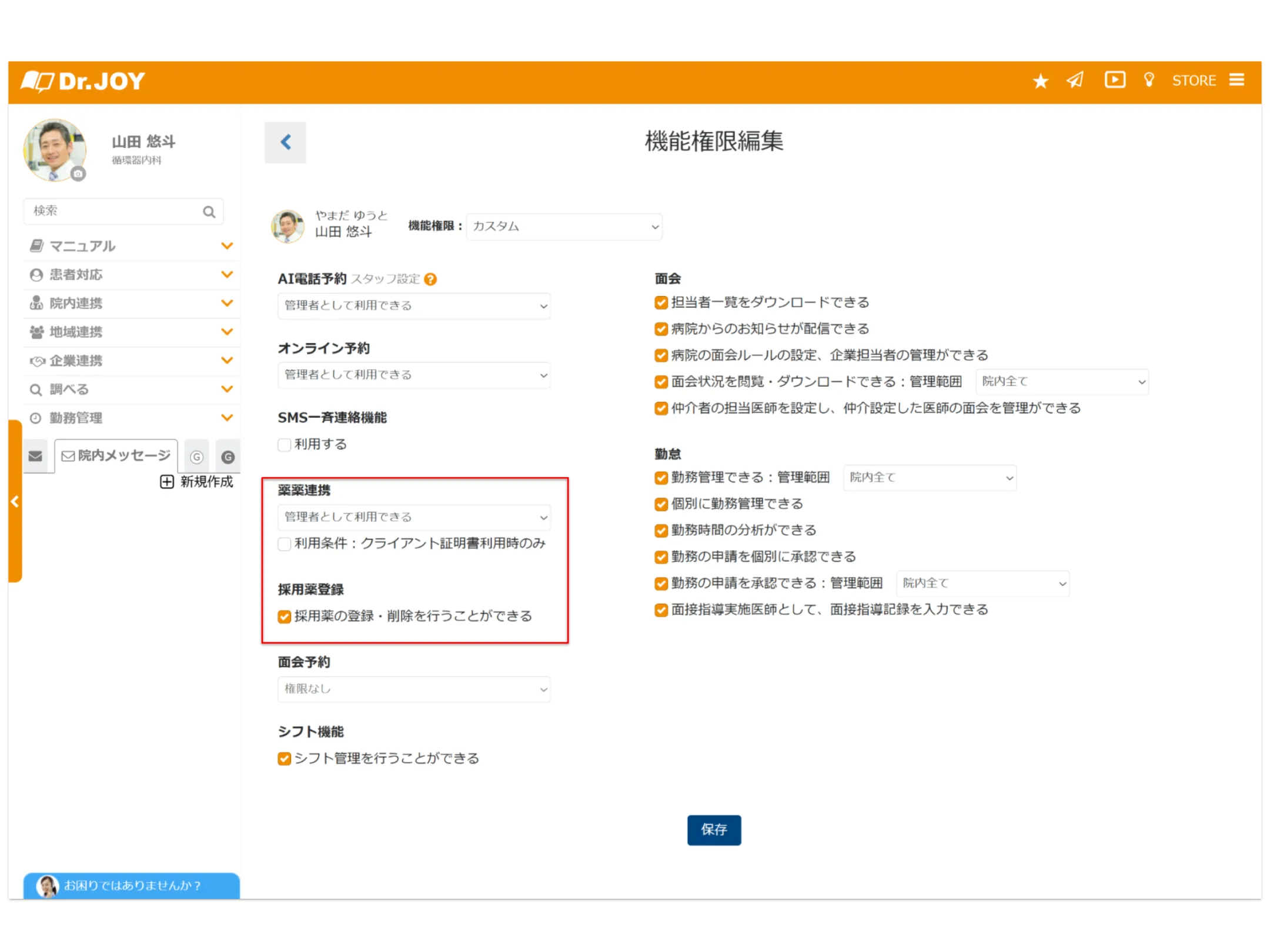This screenshot has width=1270, height=952.
Task: Click the paper plane send icon
Action: pos(1075,80)
